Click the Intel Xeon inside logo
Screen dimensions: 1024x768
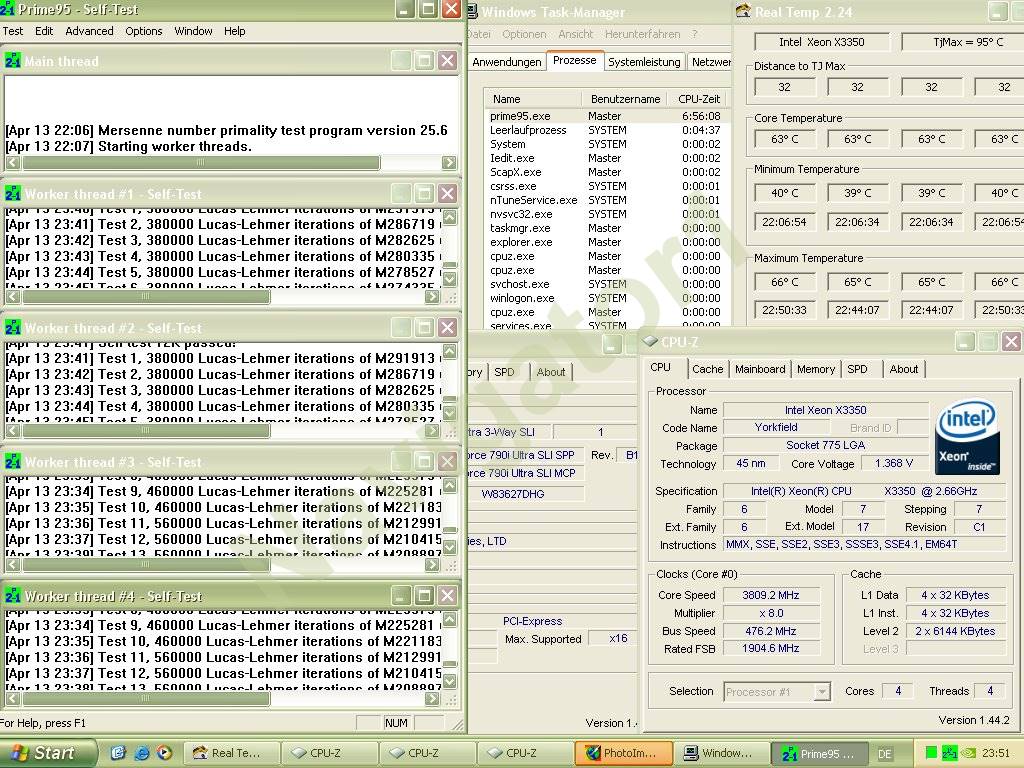coord(967,436)
